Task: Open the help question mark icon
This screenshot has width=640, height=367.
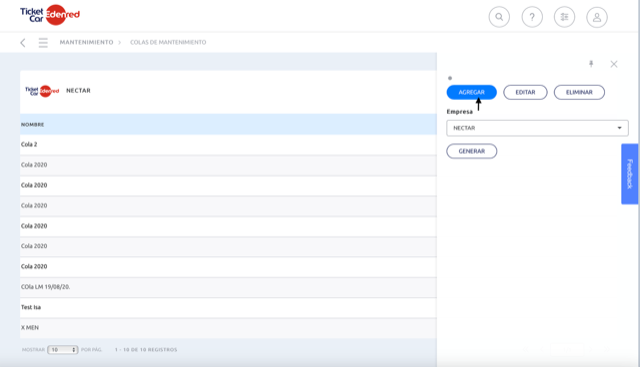Action: (x=532, y=17)
